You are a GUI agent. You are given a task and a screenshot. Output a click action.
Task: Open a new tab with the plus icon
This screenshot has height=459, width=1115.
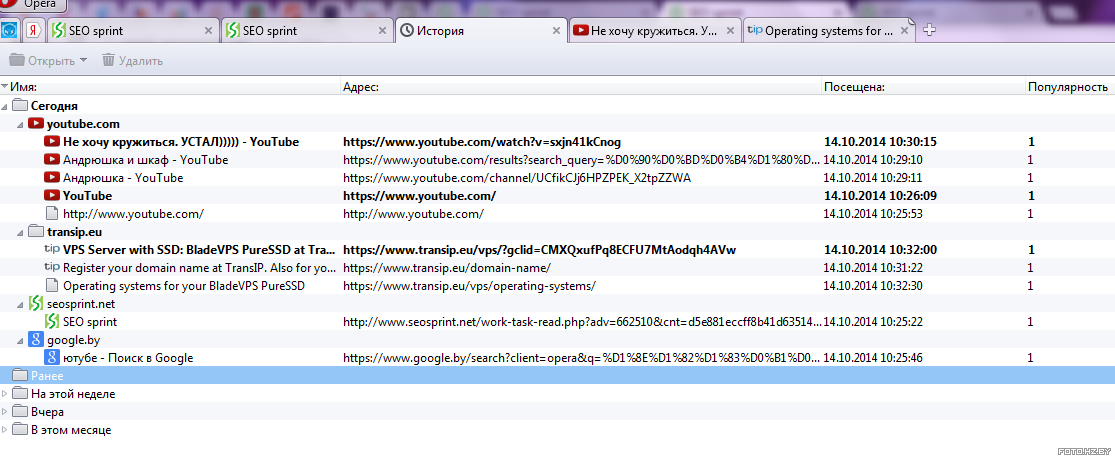pos(929,30)
